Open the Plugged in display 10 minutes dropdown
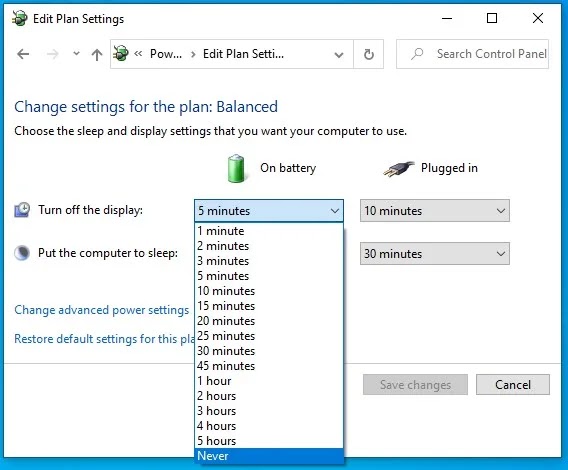The width and height of the screenshot is (568, 470). (435, 211)
